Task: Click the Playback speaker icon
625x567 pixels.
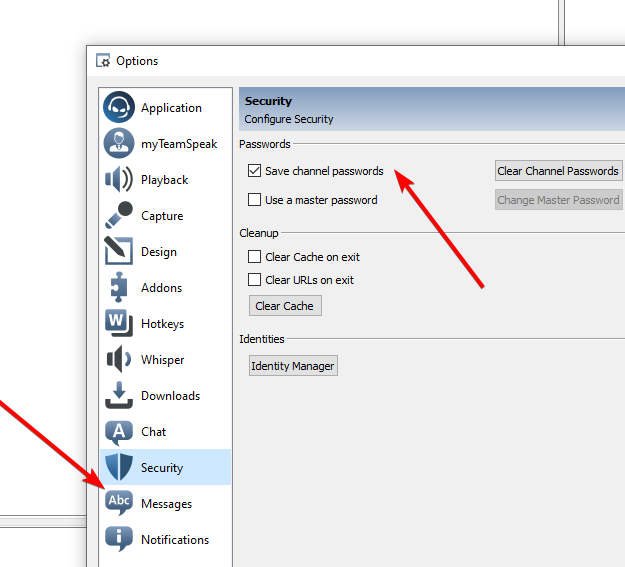Action: tap(119, 180)
